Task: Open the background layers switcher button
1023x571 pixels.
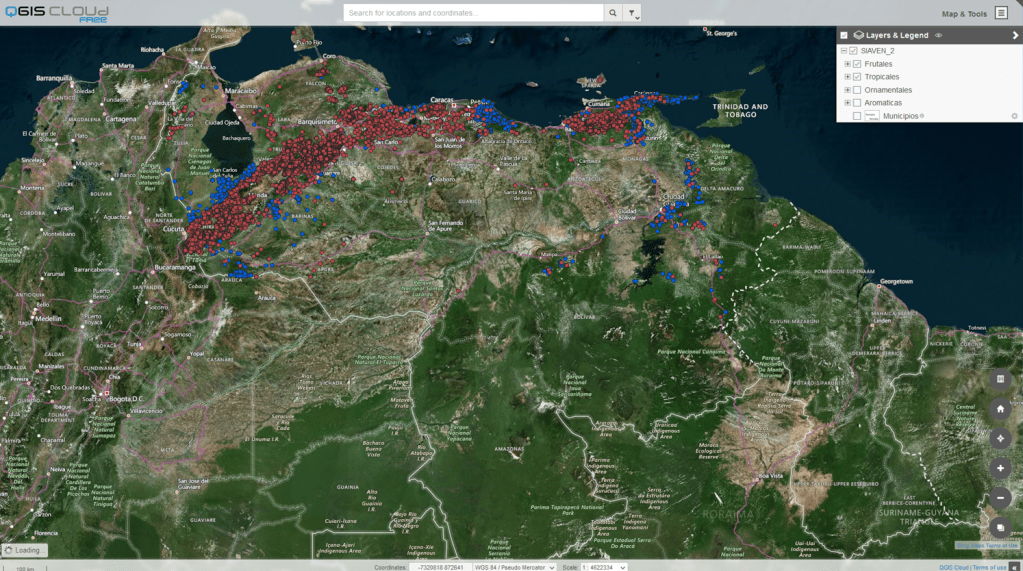Action: [1000, 527]
